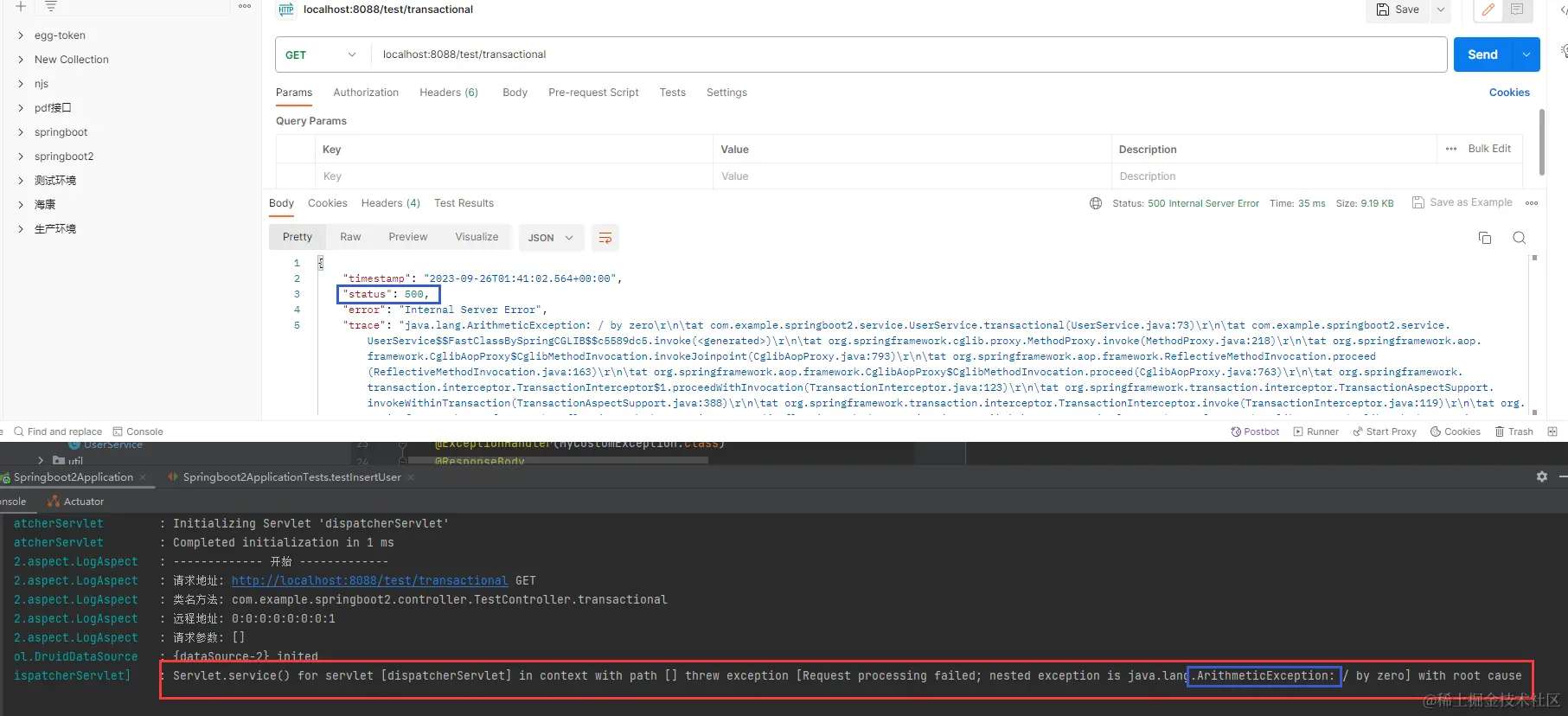The width and height of the screenshot is (1568, 716).
Task: Click the plus icon to create new
Action: pos(21,6)
